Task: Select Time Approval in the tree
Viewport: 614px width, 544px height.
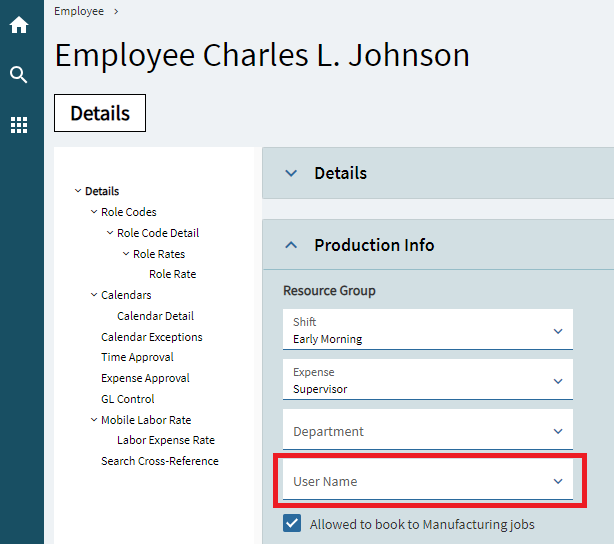Action: [137, 357]
